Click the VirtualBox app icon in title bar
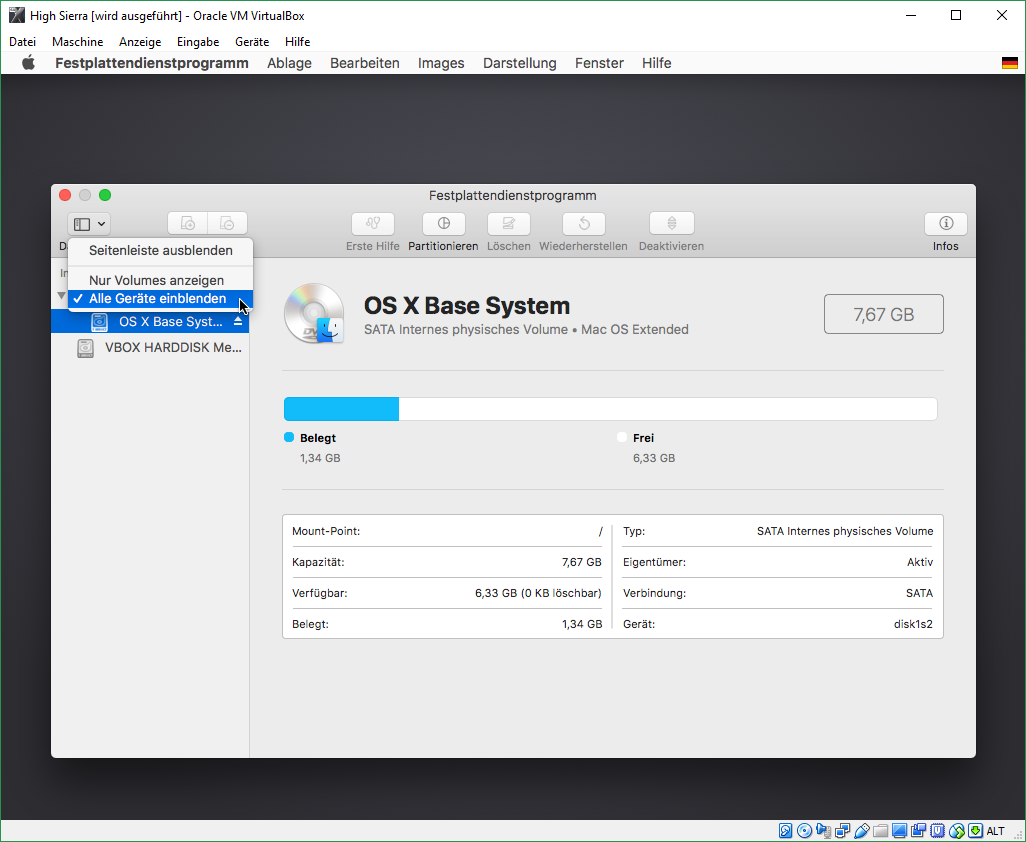1026x842 pixels. pos(16,15)
